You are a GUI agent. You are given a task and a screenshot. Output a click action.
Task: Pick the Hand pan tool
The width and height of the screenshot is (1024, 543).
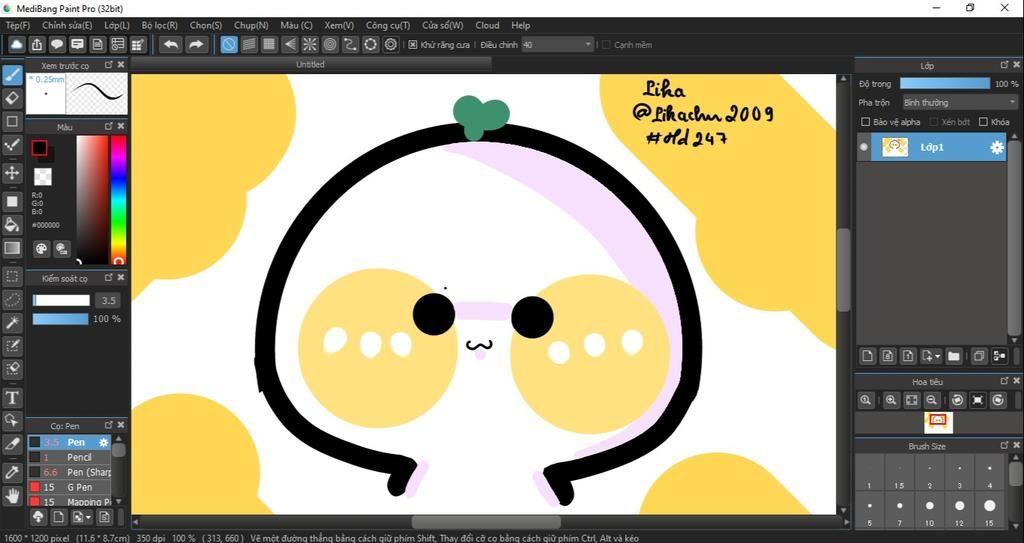12,495
